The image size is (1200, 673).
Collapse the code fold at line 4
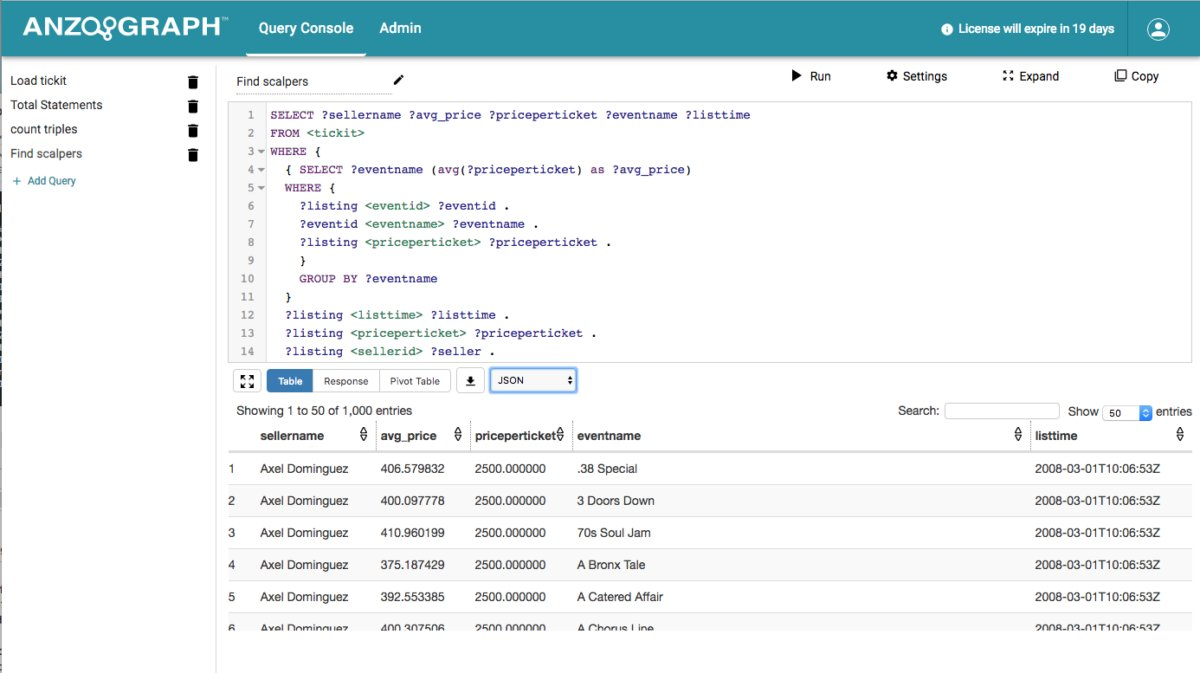(262, 170)
